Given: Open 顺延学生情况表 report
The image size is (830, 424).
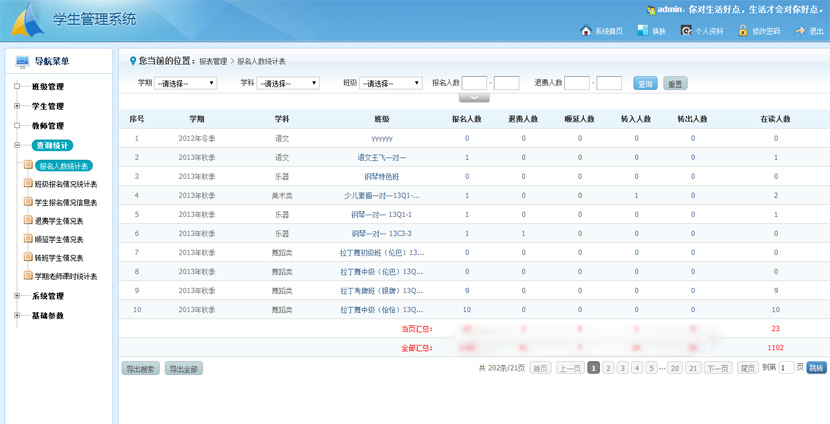Looking at the screenshot, I should click(x=59, y=239).
